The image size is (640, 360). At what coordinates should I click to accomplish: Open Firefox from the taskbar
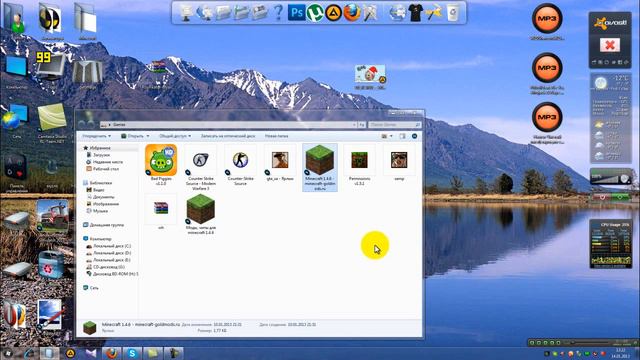tap(111, 353)
